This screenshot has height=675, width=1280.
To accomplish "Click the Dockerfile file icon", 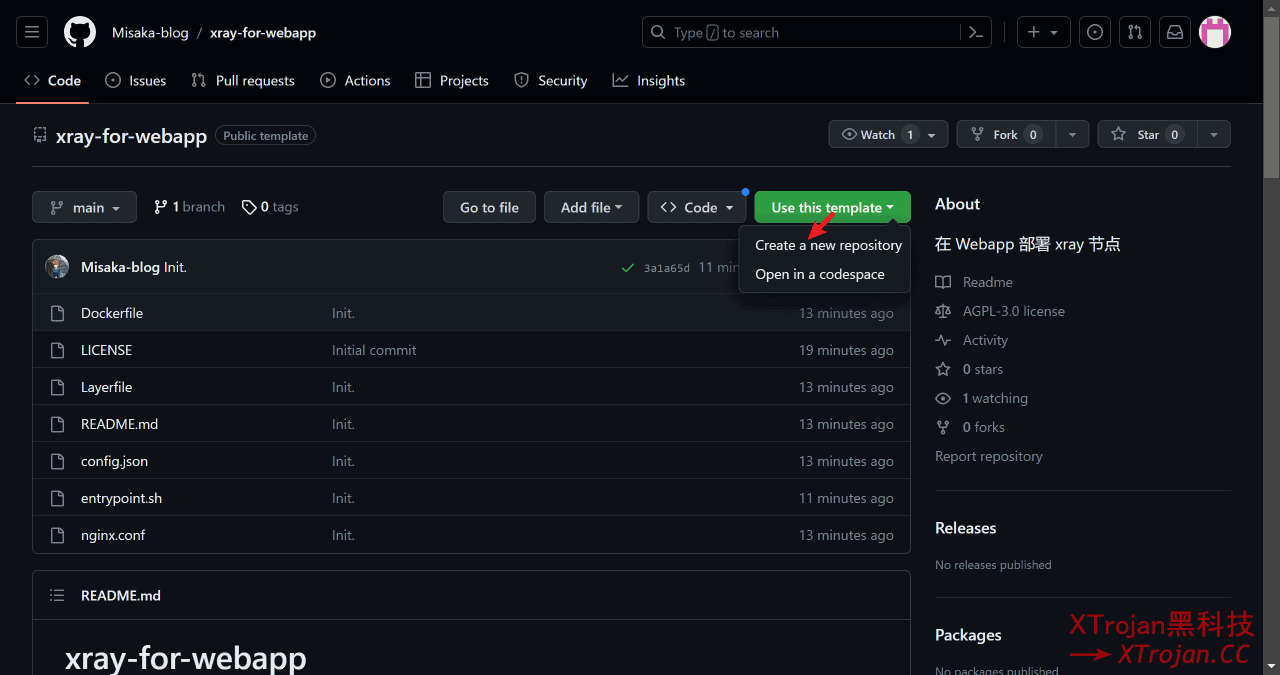I will tap(57, 313).
